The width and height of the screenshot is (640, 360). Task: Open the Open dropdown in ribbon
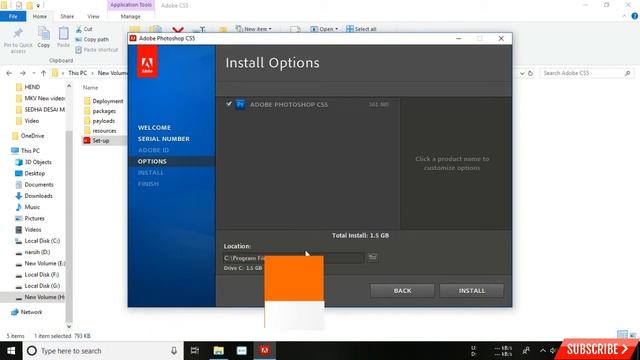(x=324, y=29)
